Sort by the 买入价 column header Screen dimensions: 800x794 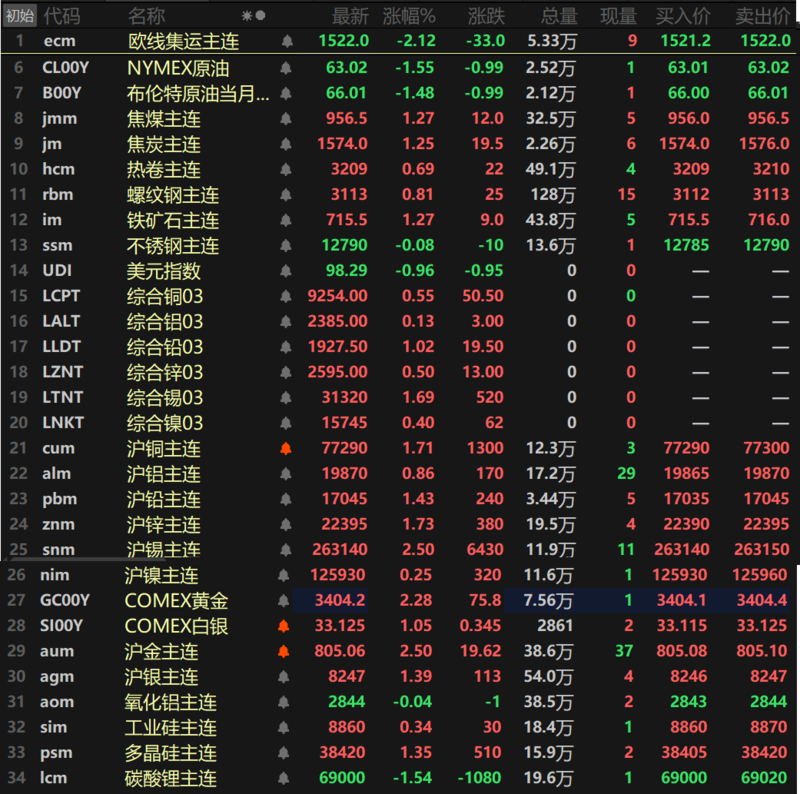[683, 16]
